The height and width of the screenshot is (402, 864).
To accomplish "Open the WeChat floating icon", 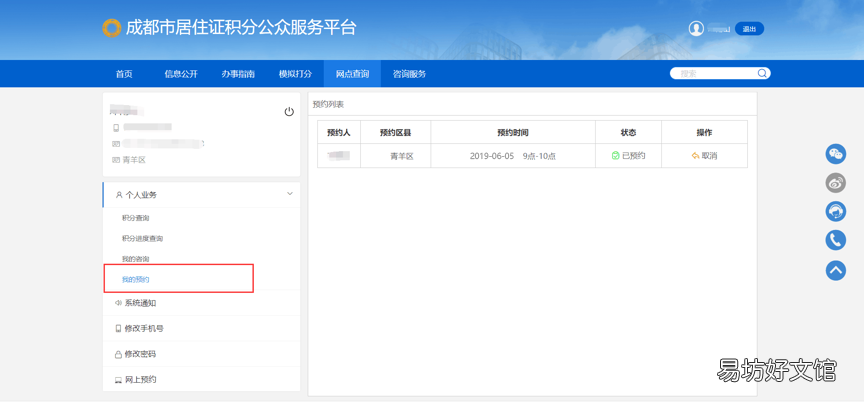I will 836,154.
